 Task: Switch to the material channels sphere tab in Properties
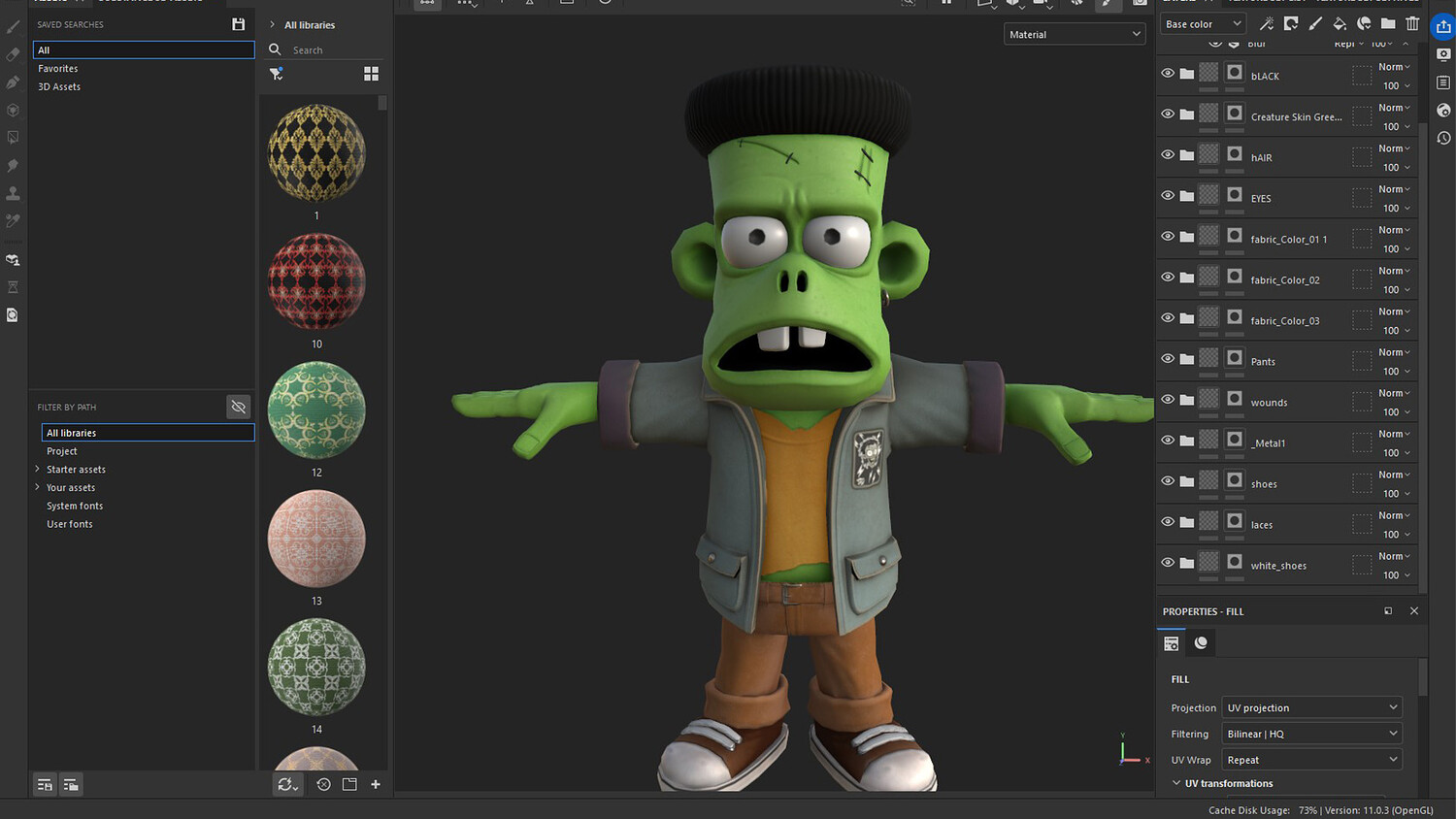coord(1201,642)
